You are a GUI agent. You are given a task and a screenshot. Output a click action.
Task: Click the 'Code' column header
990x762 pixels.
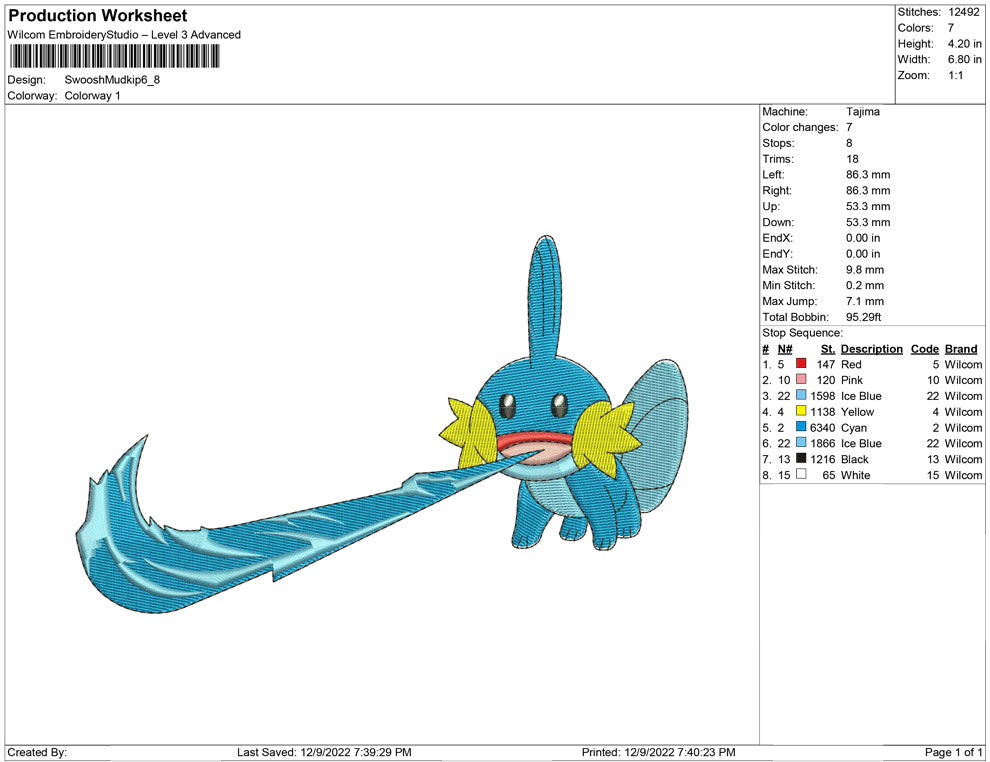pos(924,348)
